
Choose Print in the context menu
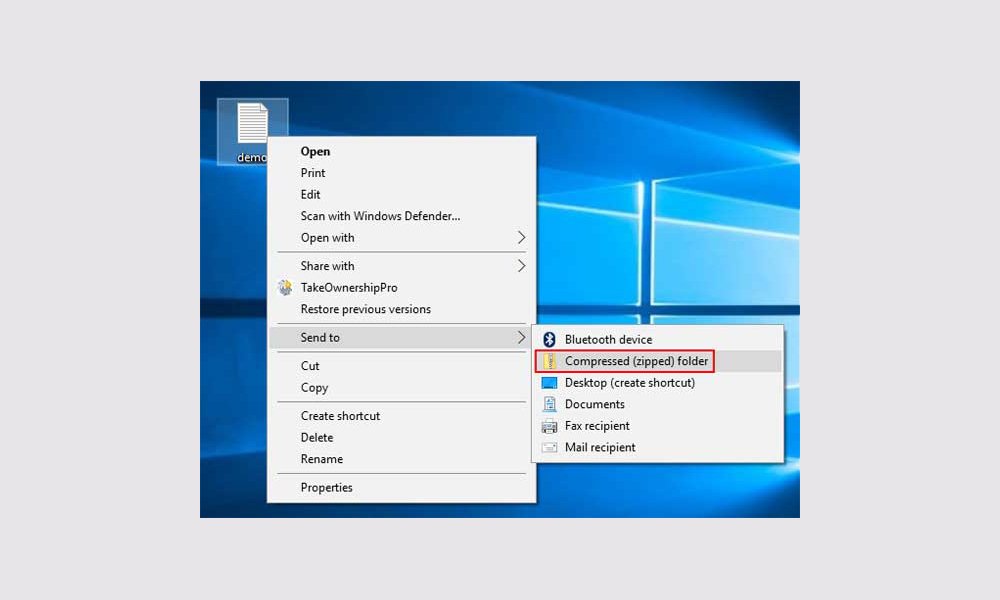click(x=401, y=173)
